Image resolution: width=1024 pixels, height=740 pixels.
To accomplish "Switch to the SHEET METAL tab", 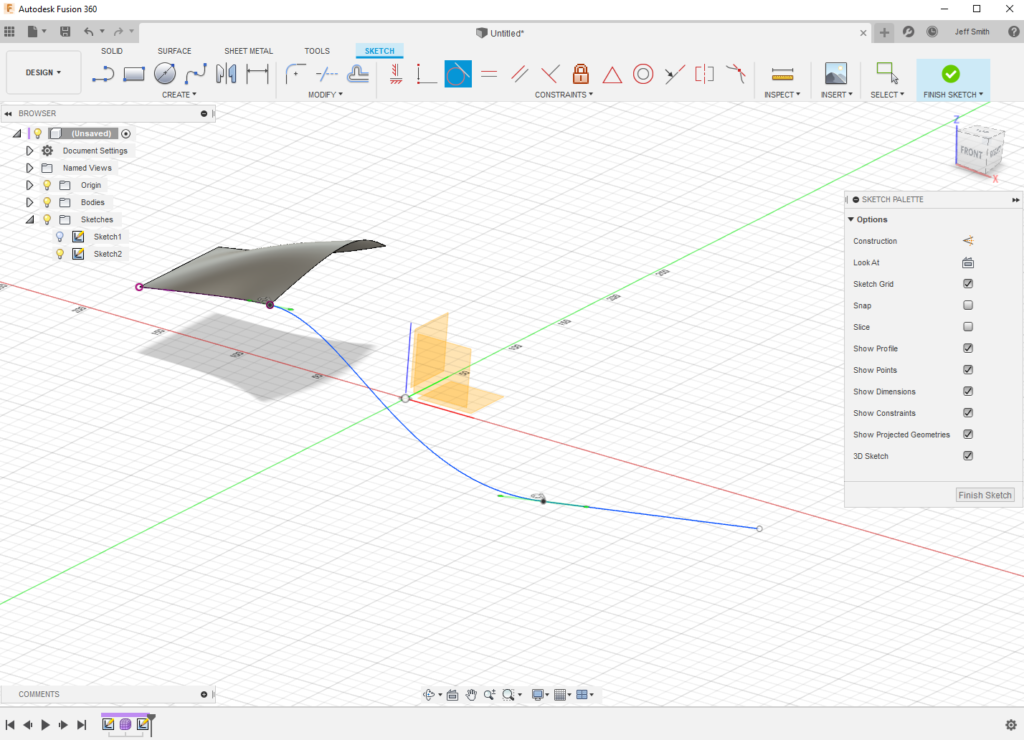I will (248, 51).
